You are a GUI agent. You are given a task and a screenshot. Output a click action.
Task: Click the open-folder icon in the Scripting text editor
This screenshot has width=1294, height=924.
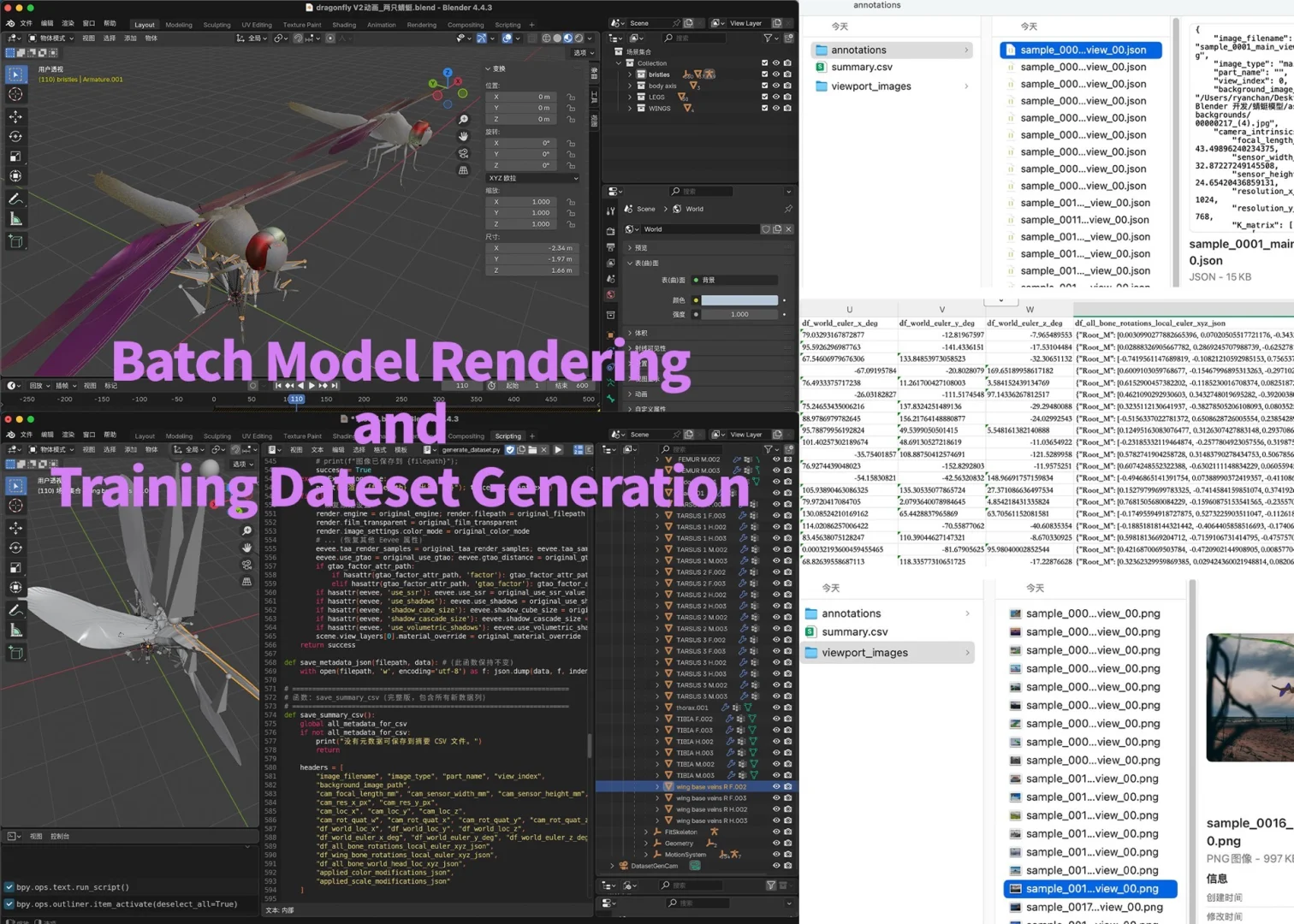pyautogui.click(x=532, y=449)
